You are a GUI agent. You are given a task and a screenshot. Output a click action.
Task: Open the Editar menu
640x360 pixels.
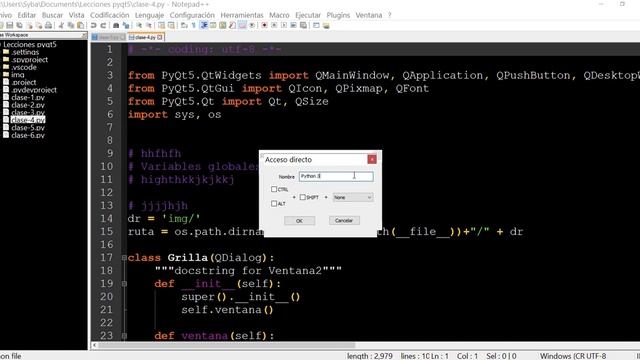pyautogui.click(x=27, y=15)
